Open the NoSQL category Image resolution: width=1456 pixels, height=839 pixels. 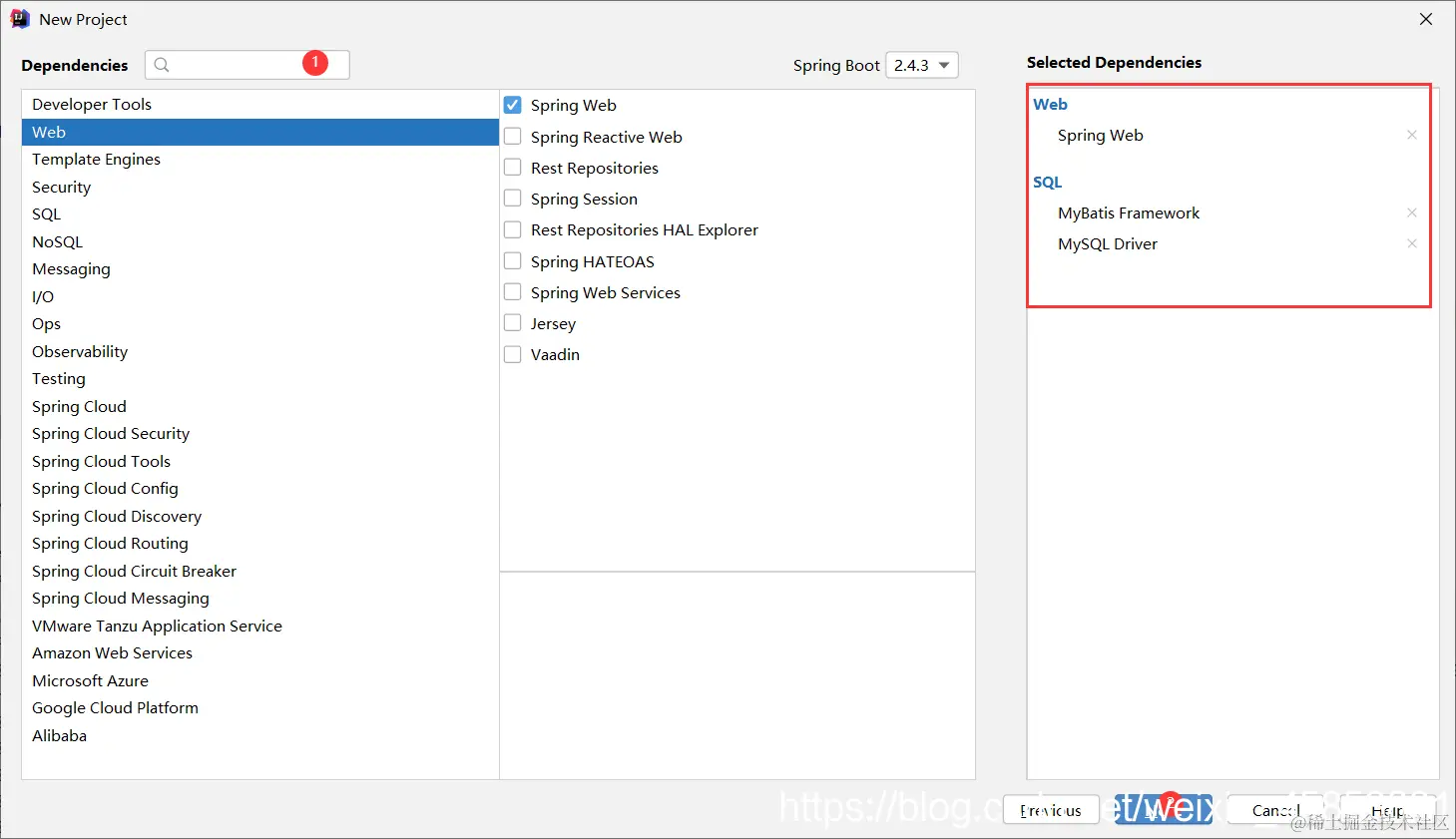click(x=260, y=241)
